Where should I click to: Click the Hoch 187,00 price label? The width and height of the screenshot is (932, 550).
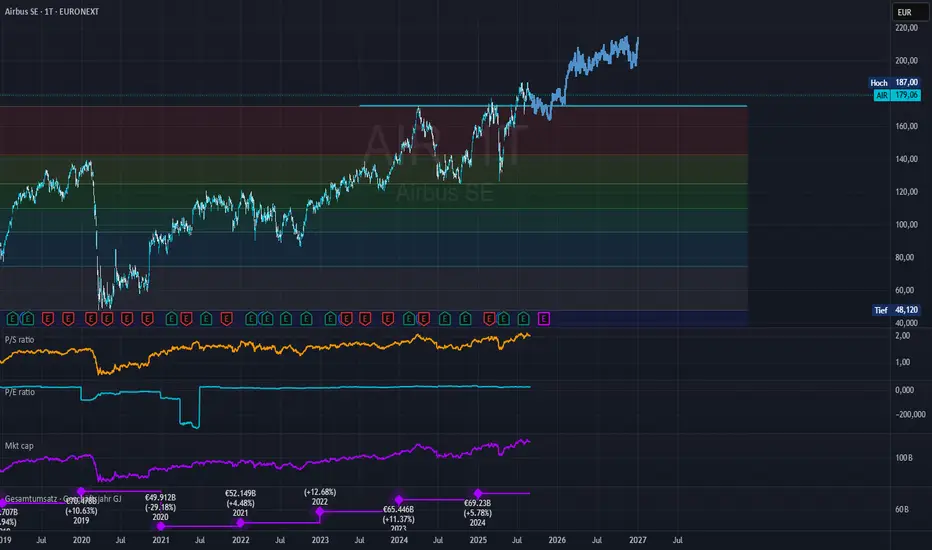889,85
